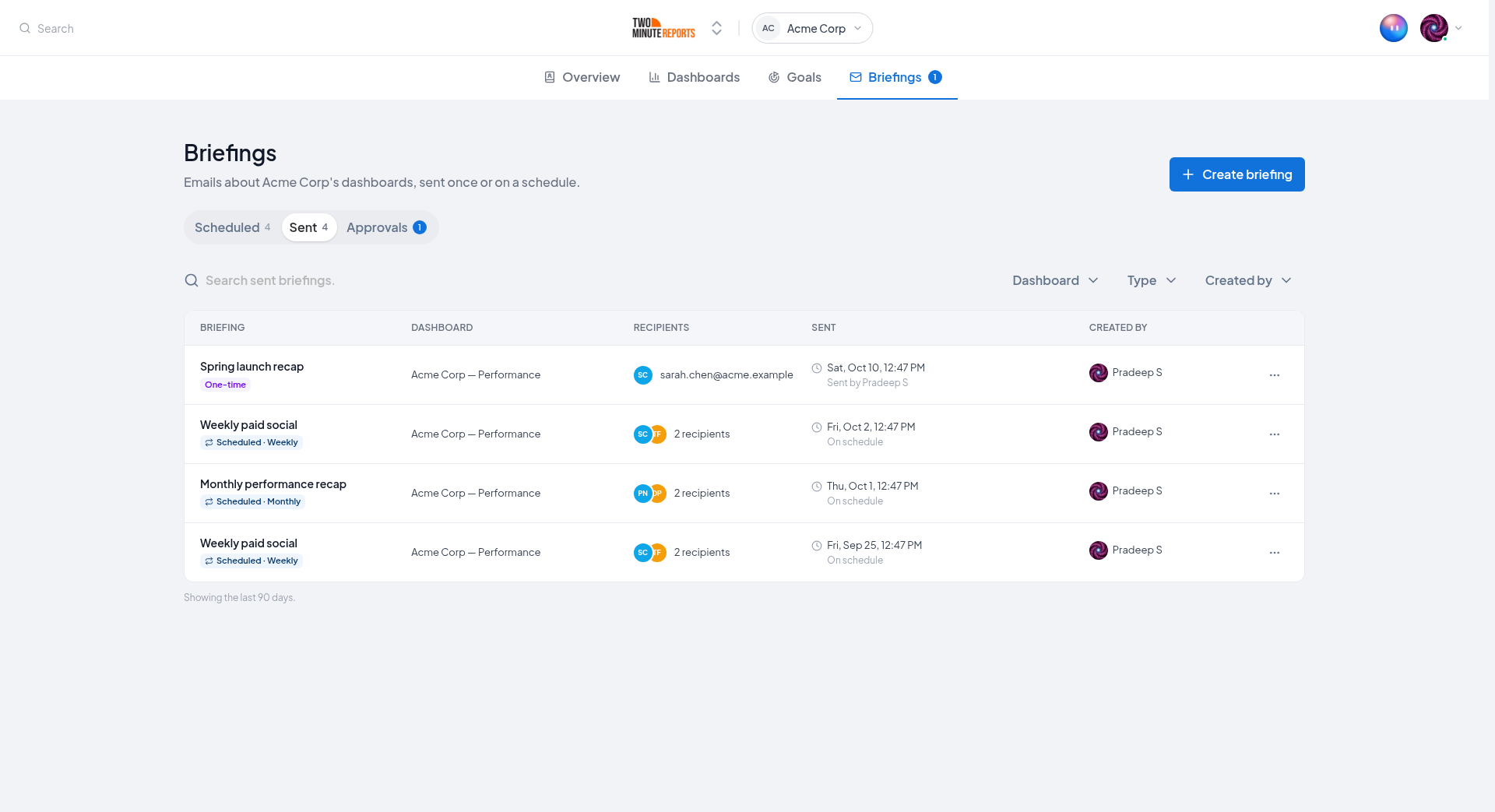Open more options for Sep 25 Weekly paid social
This screenshot has width=1495, height=812.
(1275, 553)
